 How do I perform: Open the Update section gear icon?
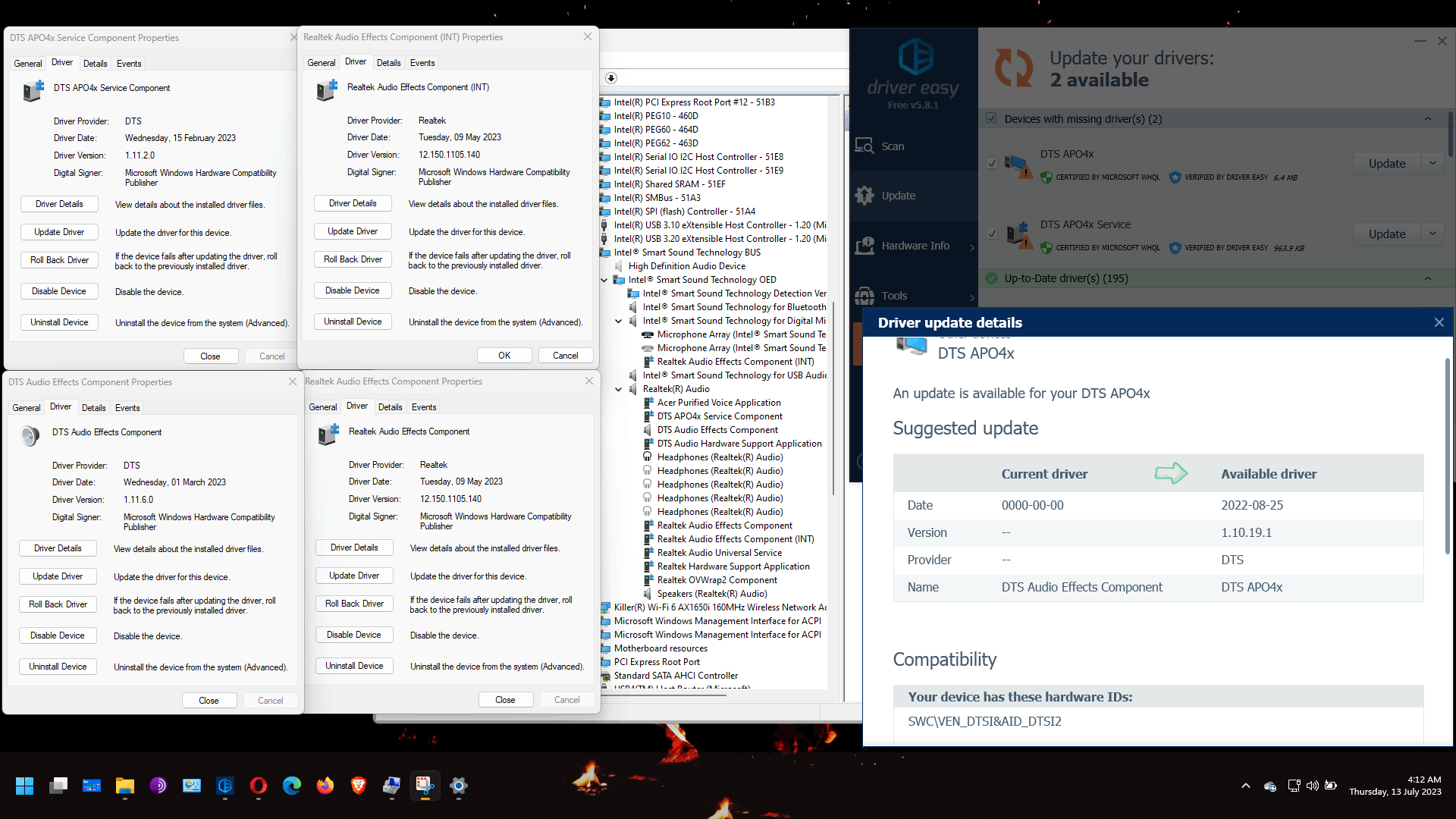(x=864, y=196)
